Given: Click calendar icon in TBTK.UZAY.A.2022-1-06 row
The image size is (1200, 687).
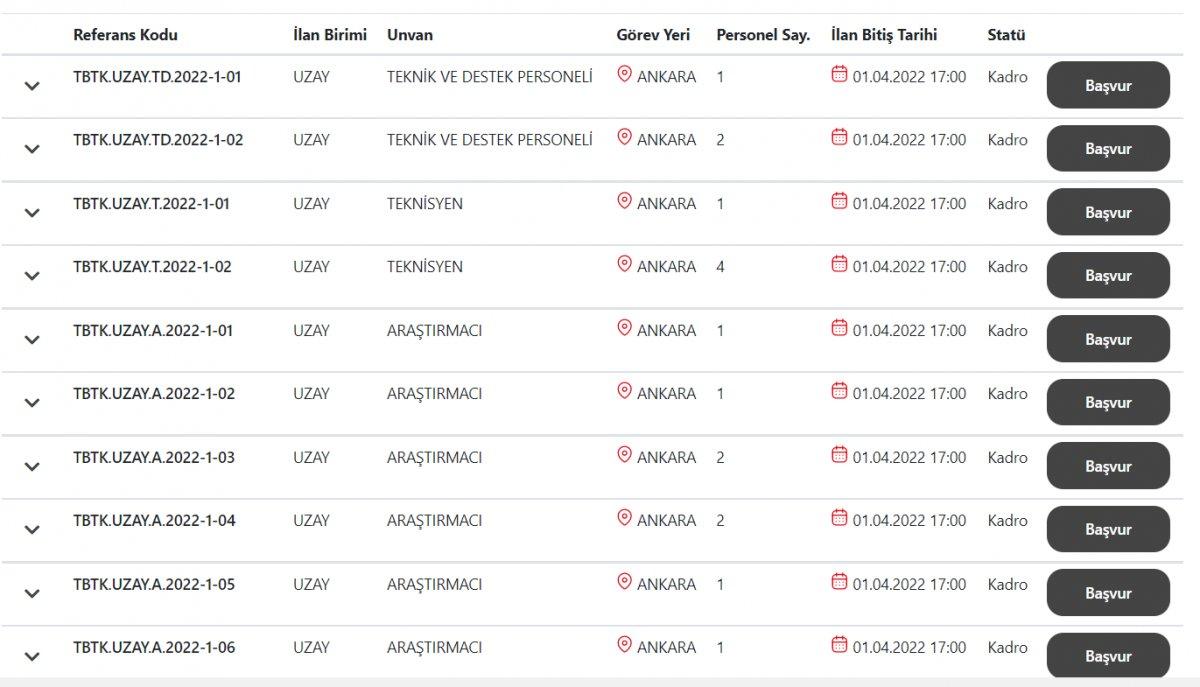Looking at the screenshot, I should 839,645.
